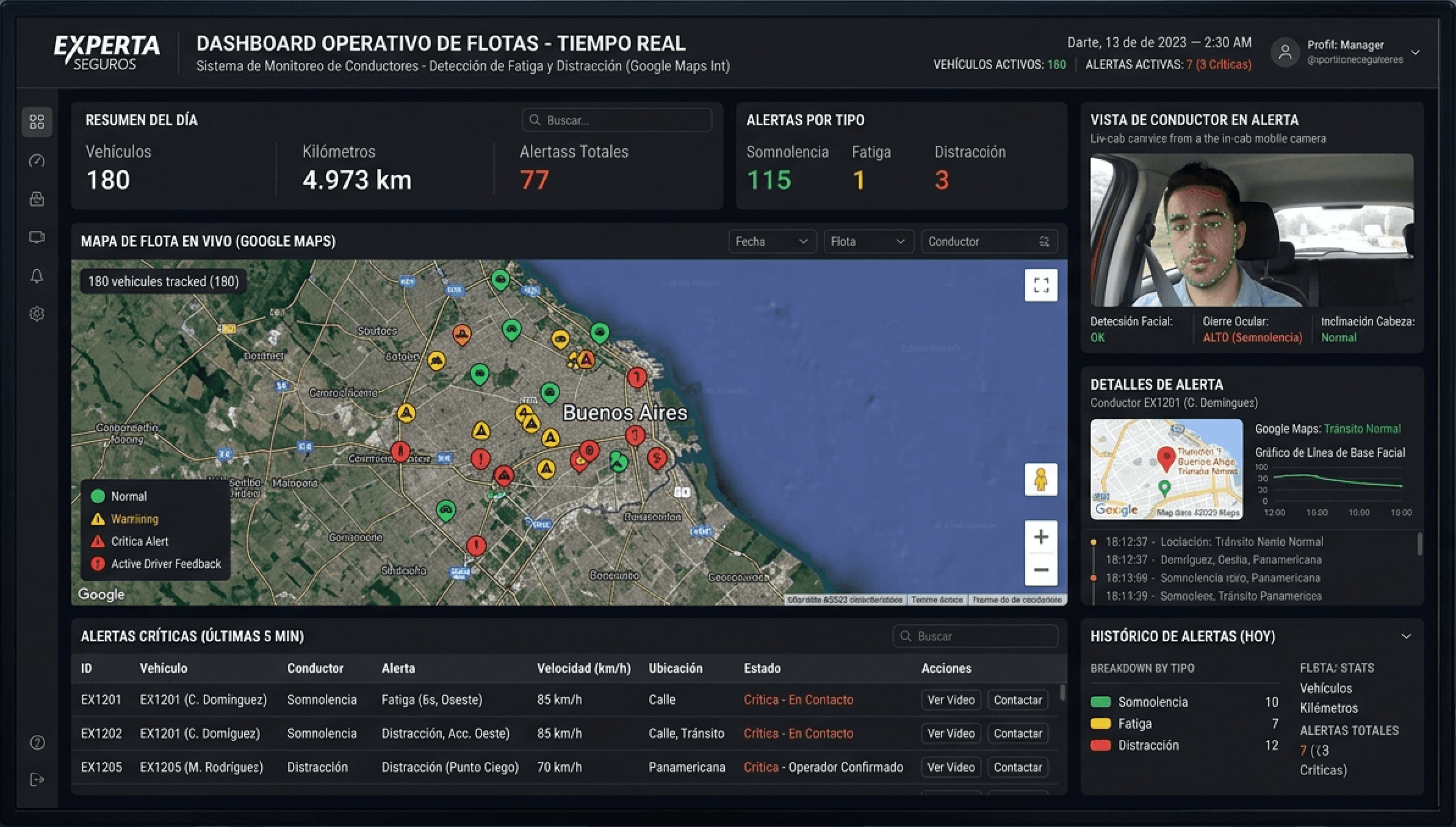
Task: Open the help question mark icon
Action: 37,742
